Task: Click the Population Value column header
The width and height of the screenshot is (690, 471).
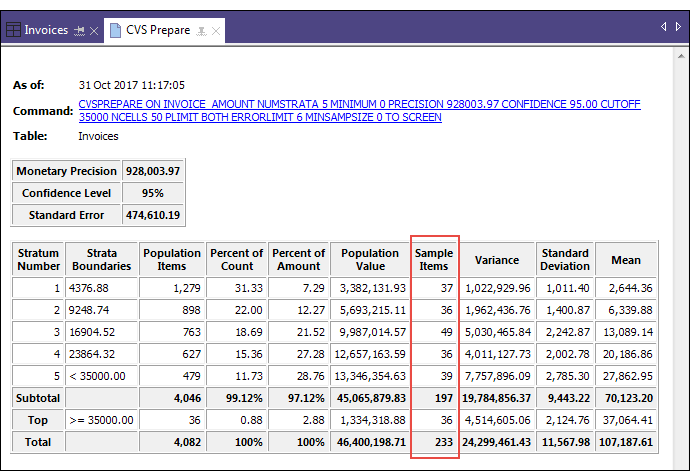Action: (x=369, y=260)
